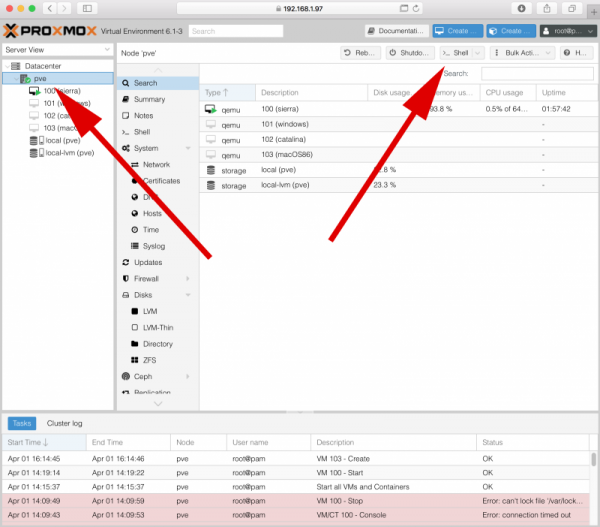
Task: Switch to the Tasks tab
Action: (x=22, y=423)
